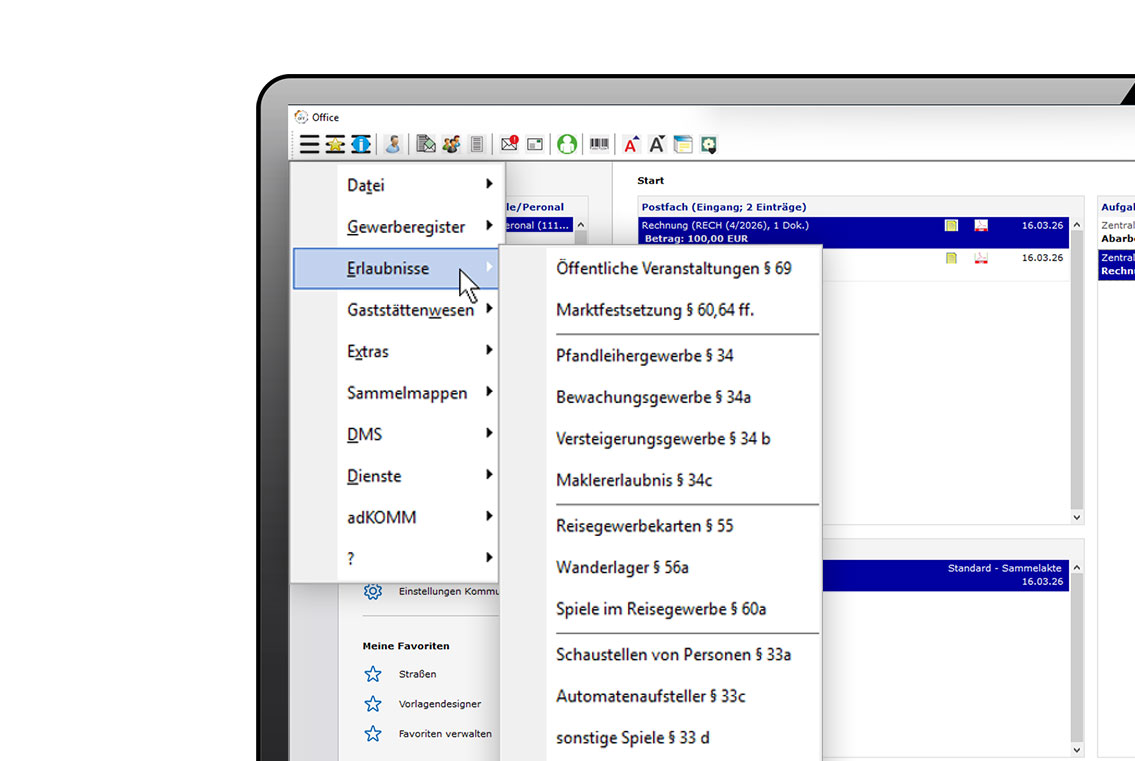
Task: Click the Postfach scroll down arrow
Action: pos(1076,518)
